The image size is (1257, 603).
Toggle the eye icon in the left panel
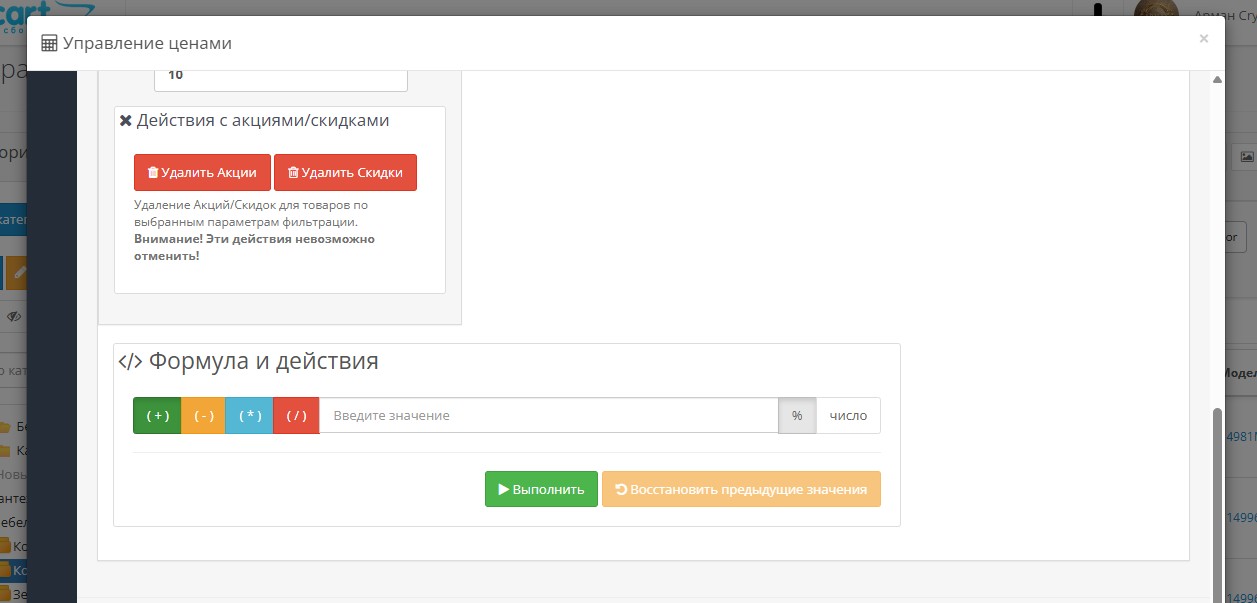pyautogui.click(x=13, y=316)
